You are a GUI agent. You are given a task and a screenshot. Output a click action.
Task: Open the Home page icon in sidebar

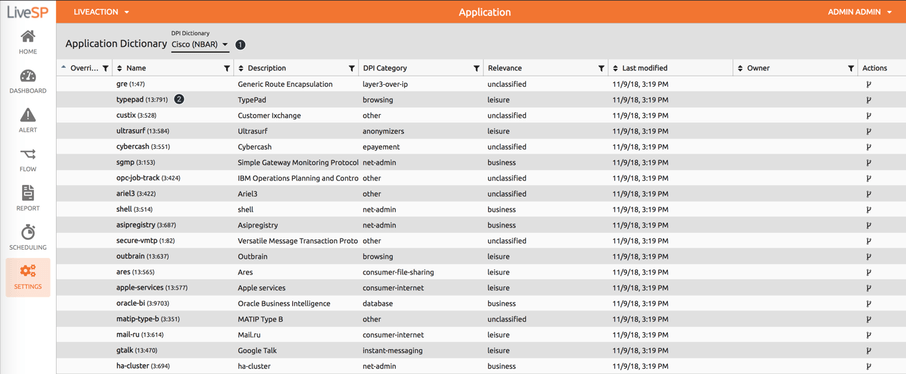28,37
